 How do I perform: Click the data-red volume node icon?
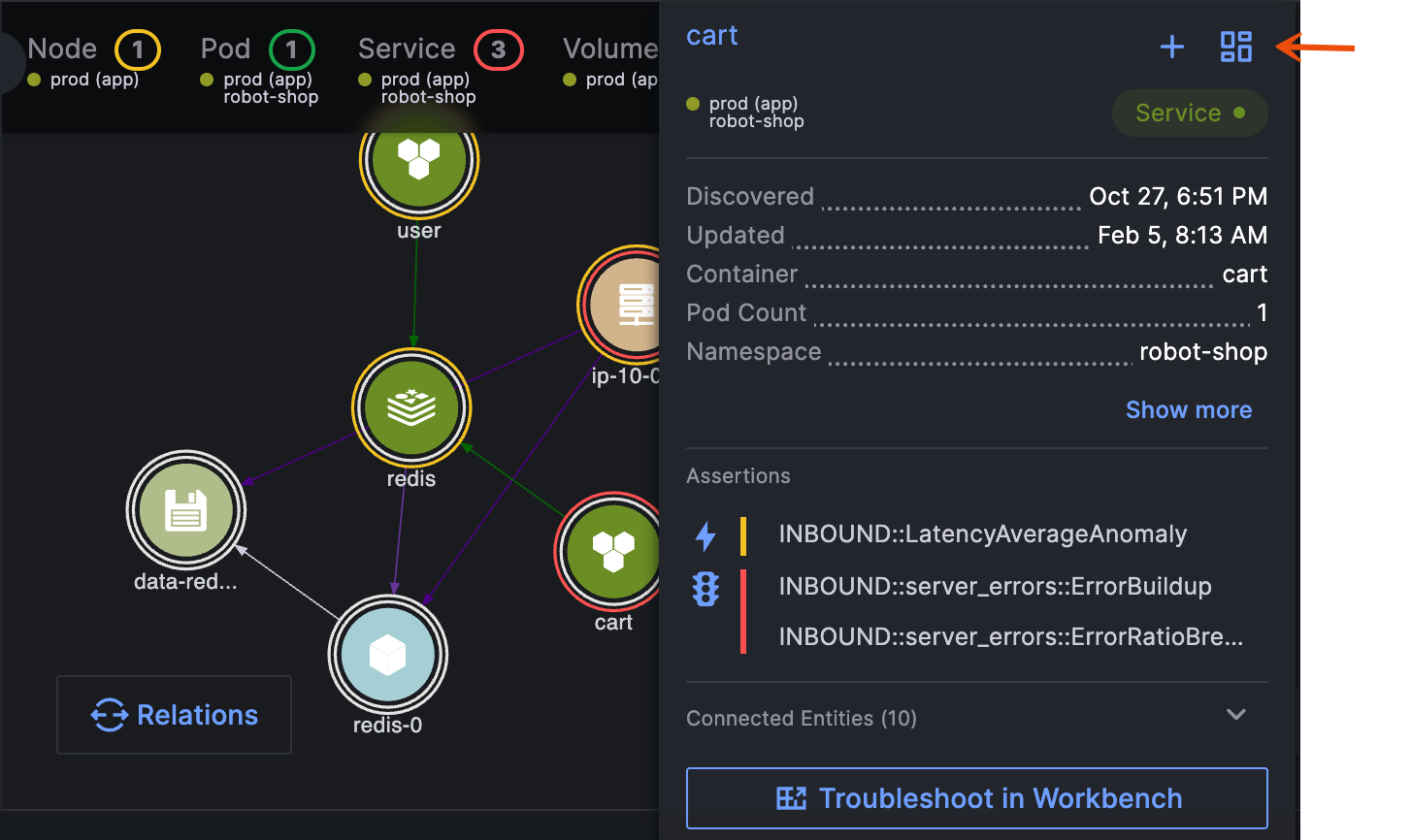tap(185, 510)
